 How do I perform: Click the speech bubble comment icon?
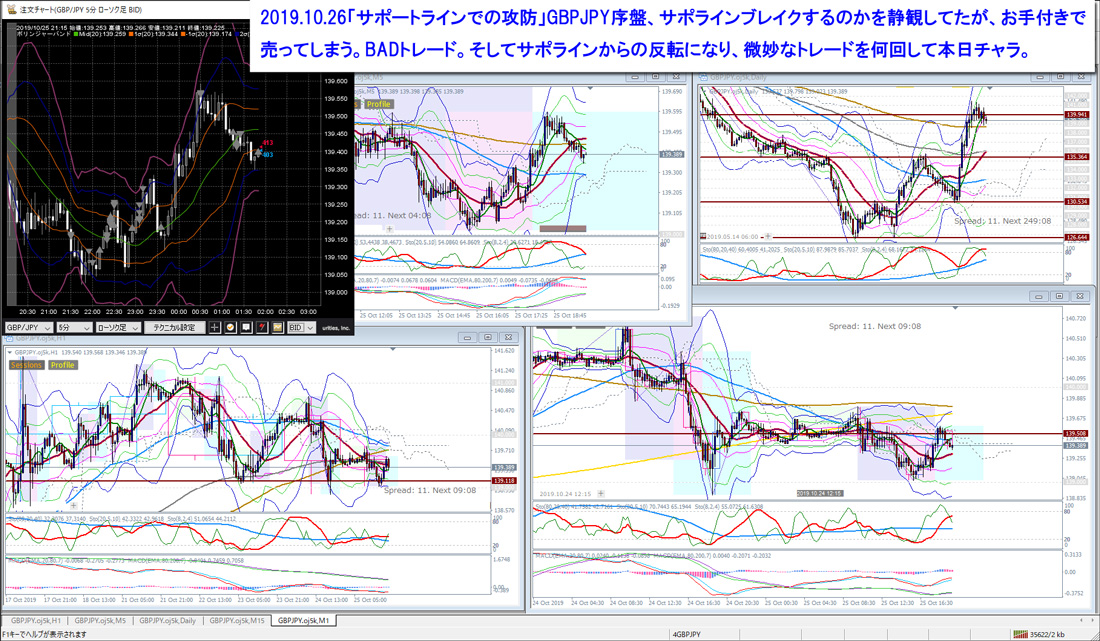tap(246, 328)
